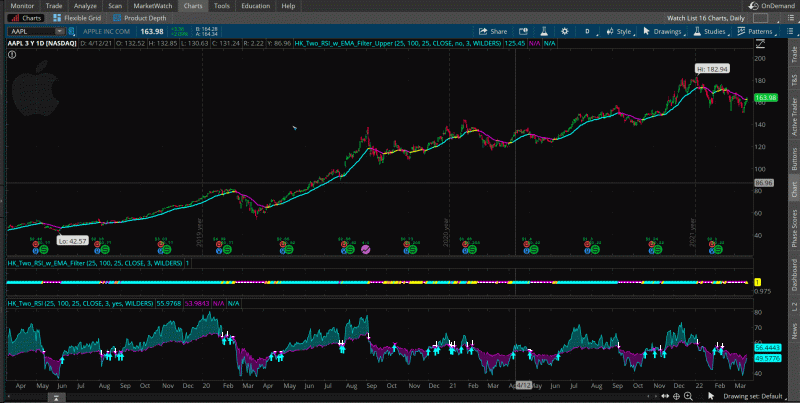Open the Dashboard sidebar tab
This screenshot has width=800, height=403.
[x=794, y=274]
